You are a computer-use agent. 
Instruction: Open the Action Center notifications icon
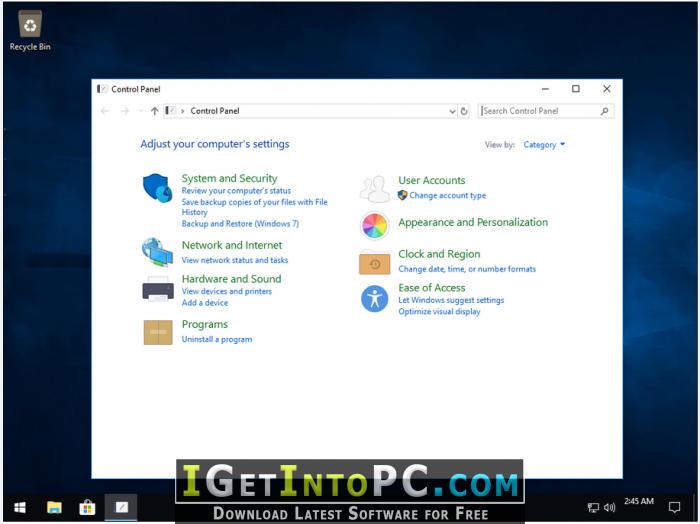coord(674,507)
